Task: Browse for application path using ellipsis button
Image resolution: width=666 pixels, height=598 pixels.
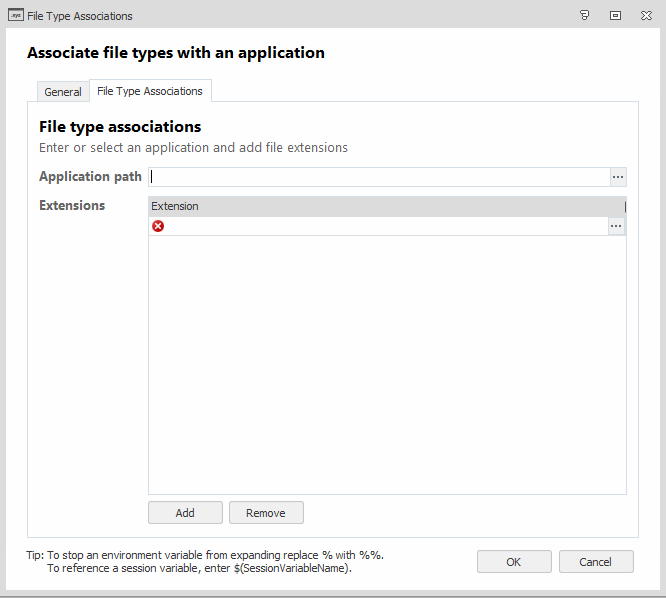Action: [x=618, y=177]
